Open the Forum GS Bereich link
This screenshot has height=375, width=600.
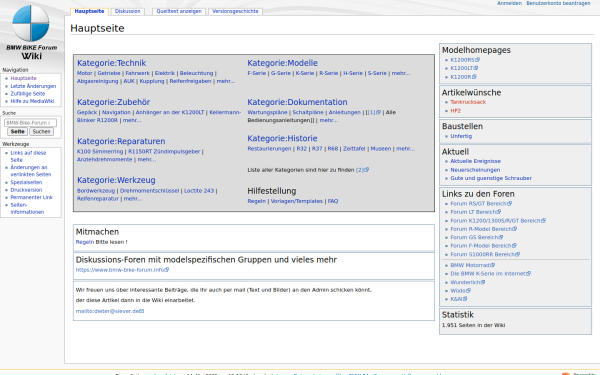tap(476, 237)
